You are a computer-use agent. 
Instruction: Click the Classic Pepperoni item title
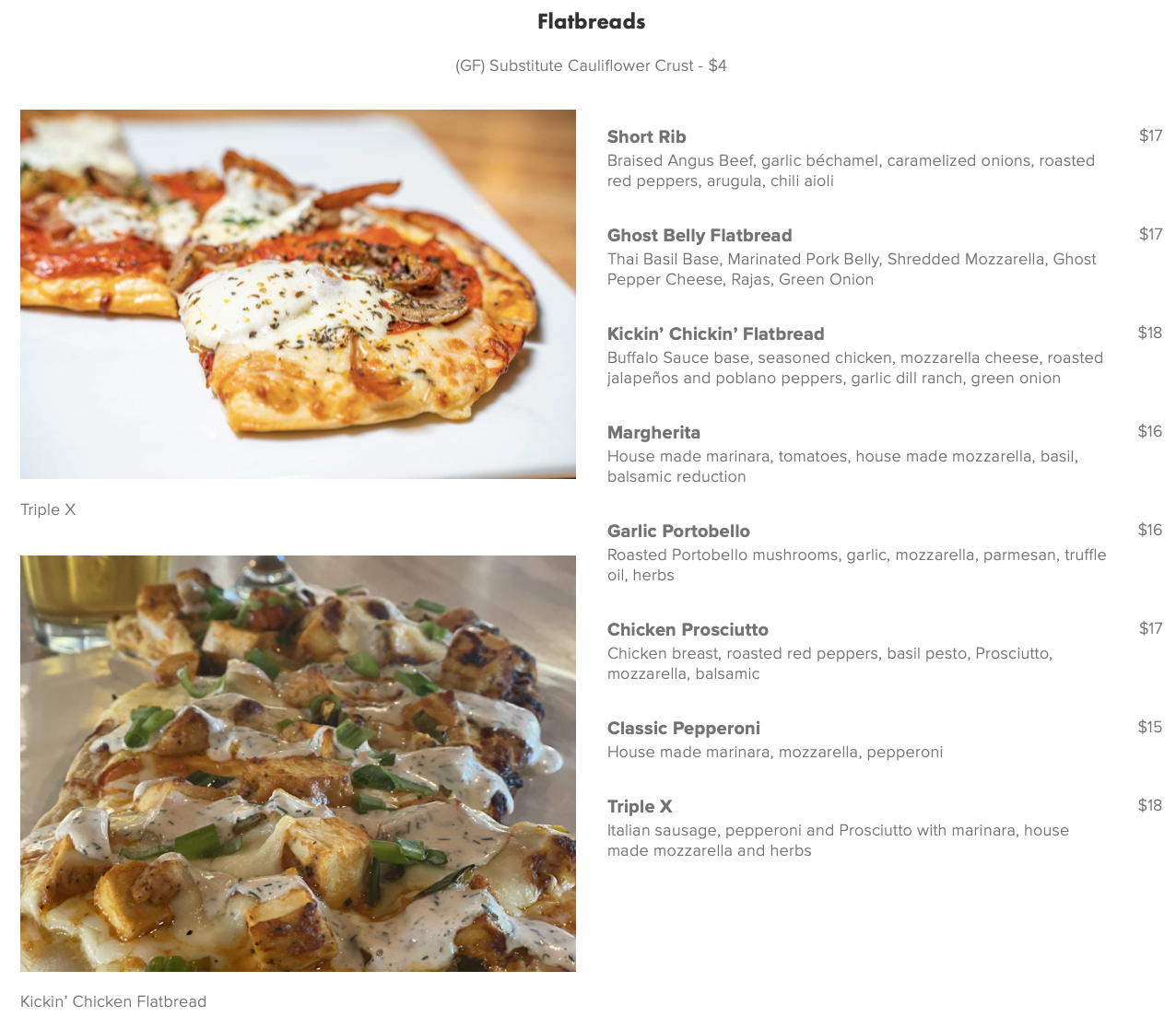tap(683, 729)
